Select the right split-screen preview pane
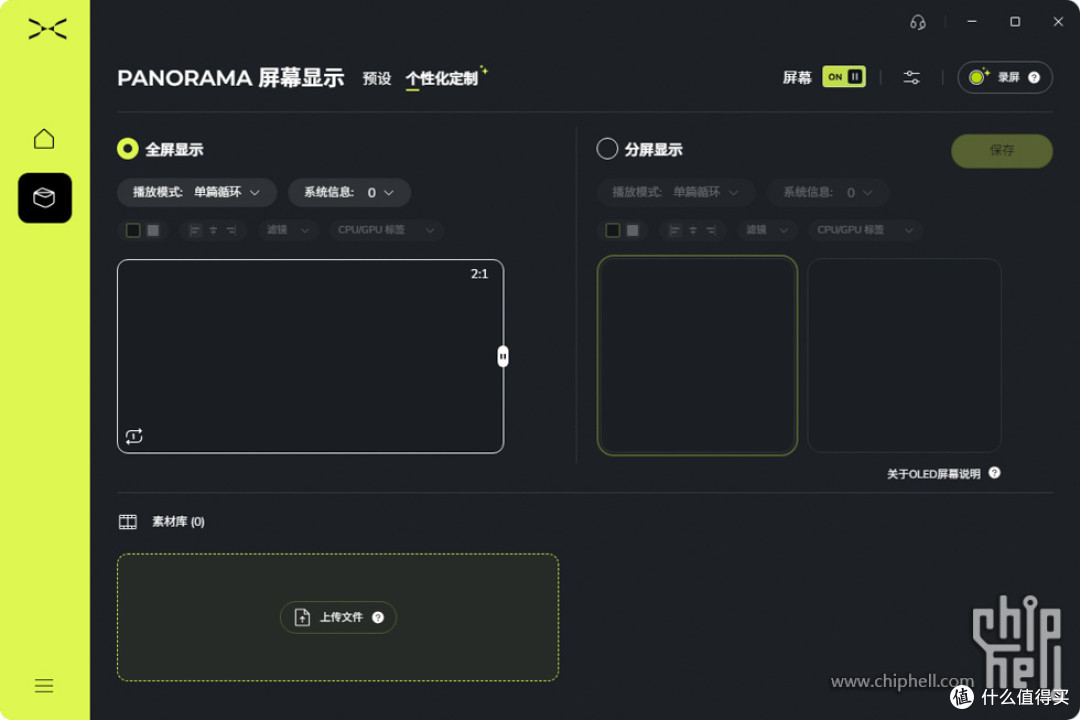Image resolution: width=1080 pixels, height=720 pixels. (x=904, y=356)
